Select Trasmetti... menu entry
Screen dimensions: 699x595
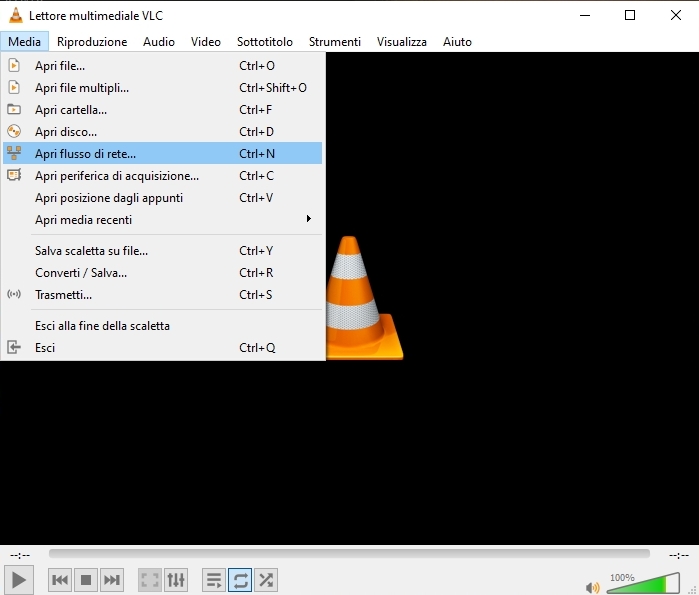coord(162,295)
